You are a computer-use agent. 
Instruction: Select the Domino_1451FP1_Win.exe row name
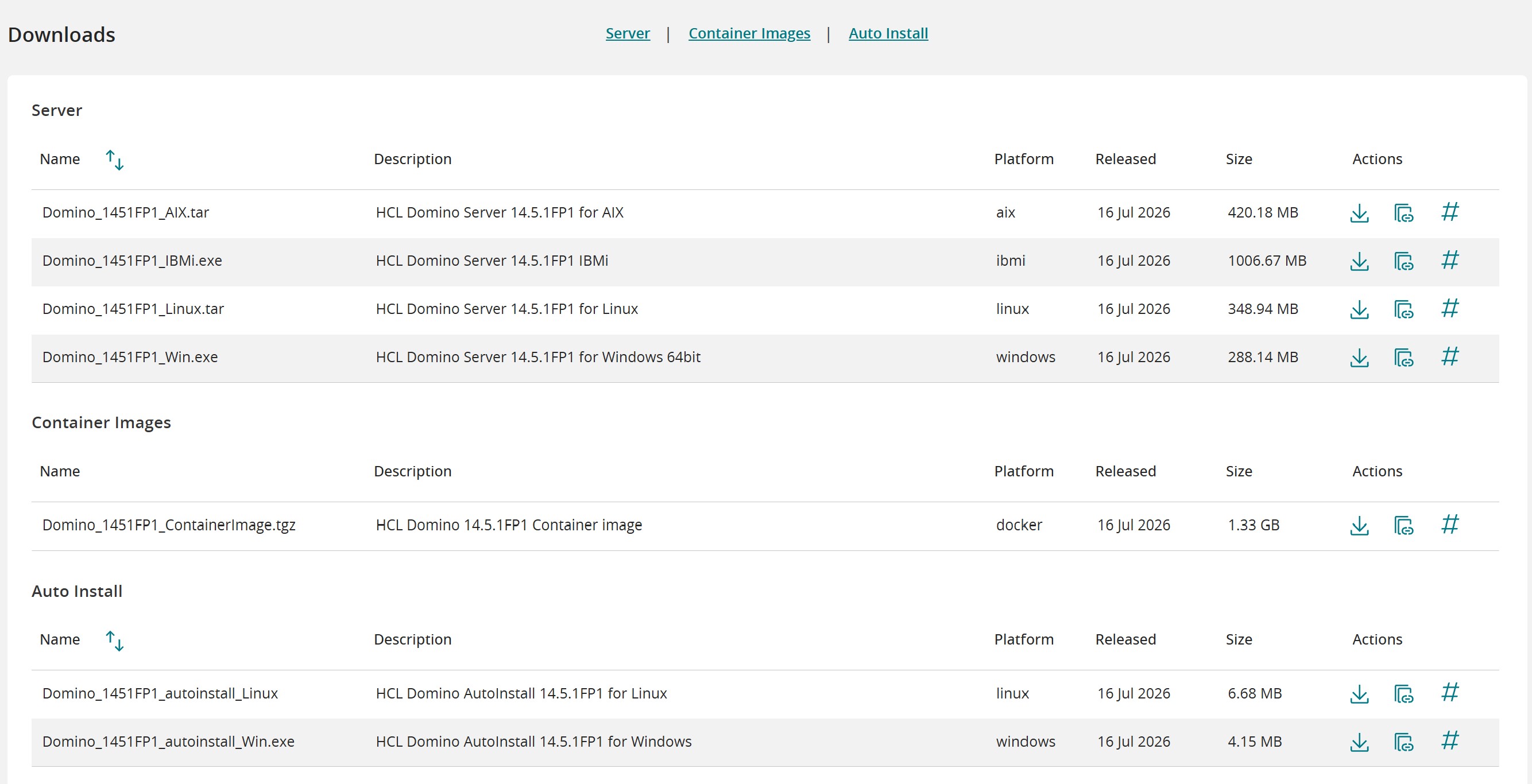(x=130, y=356)
